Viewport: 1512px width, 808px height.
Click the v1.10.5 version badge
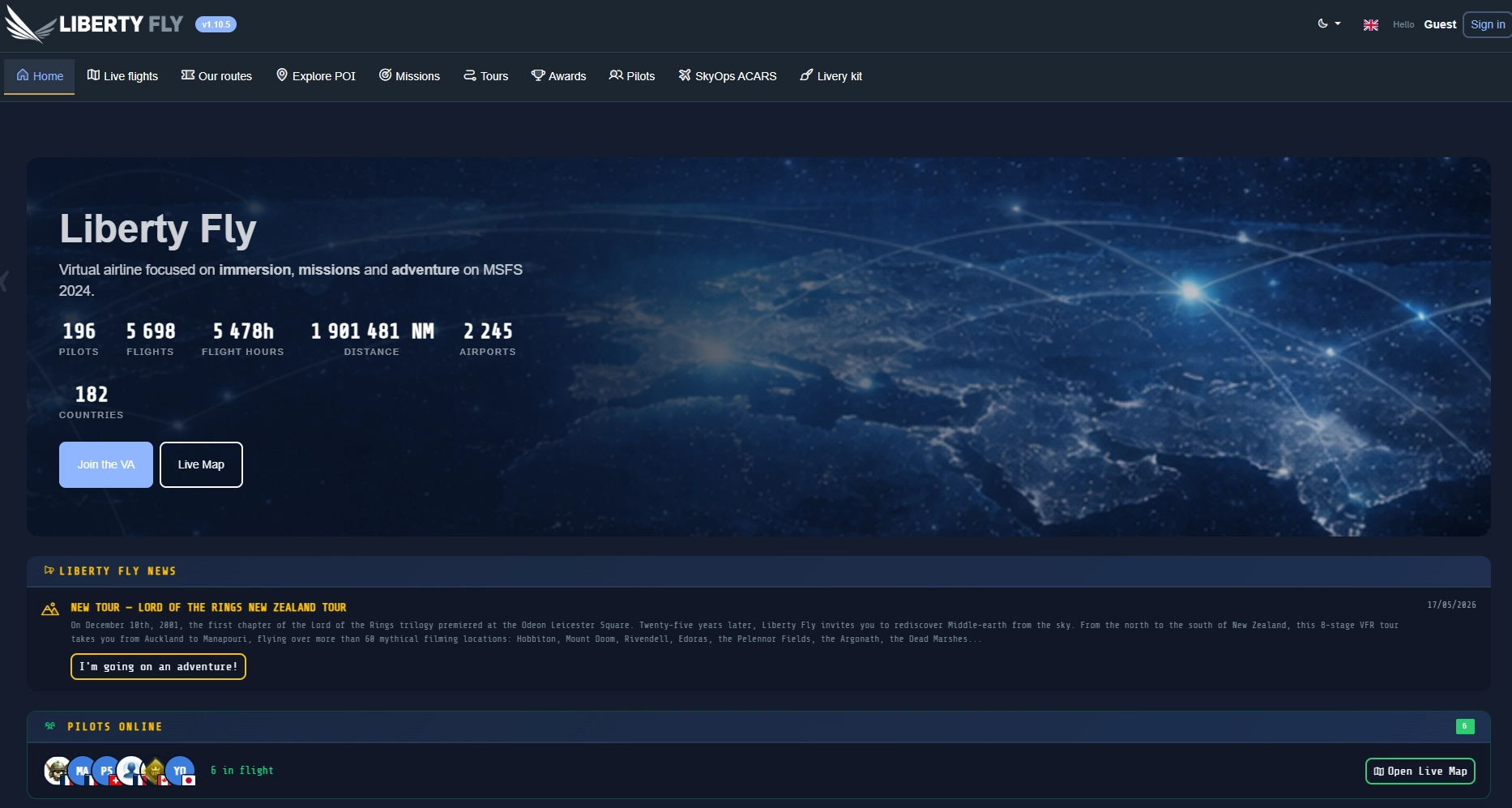[x=216, y=24]
